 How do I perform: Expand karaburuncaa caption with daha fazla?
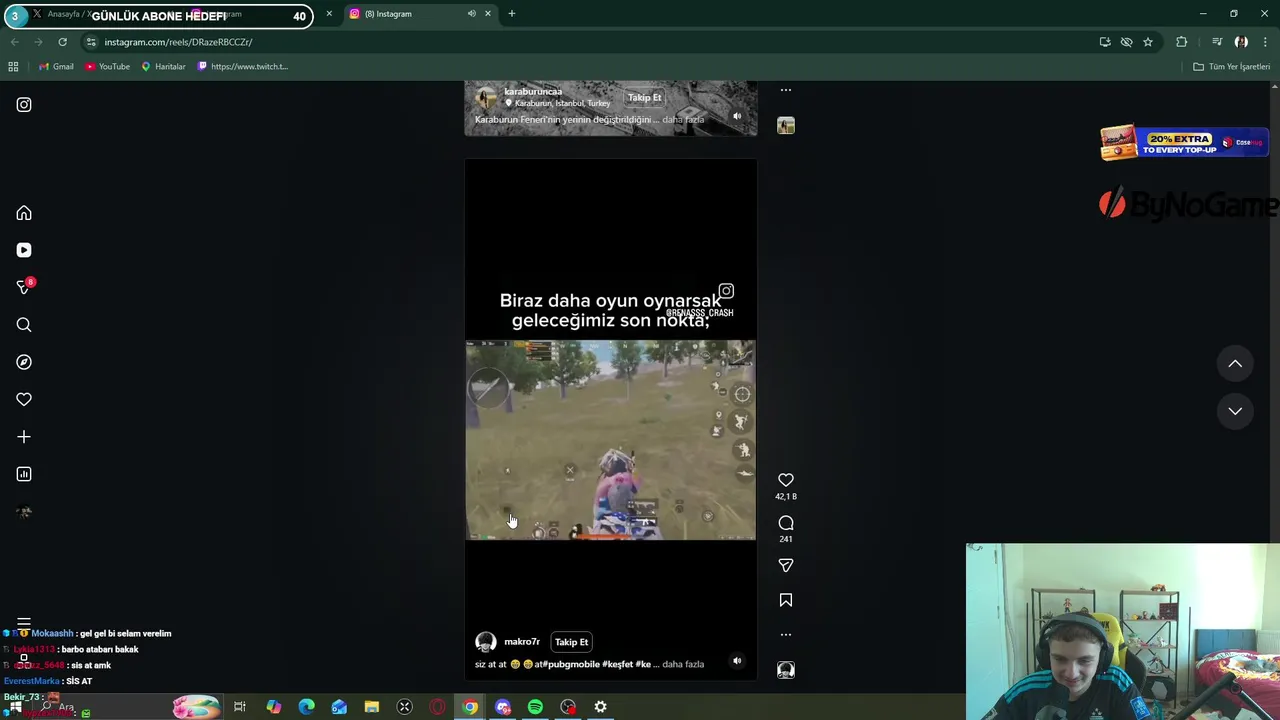[683, 120]
